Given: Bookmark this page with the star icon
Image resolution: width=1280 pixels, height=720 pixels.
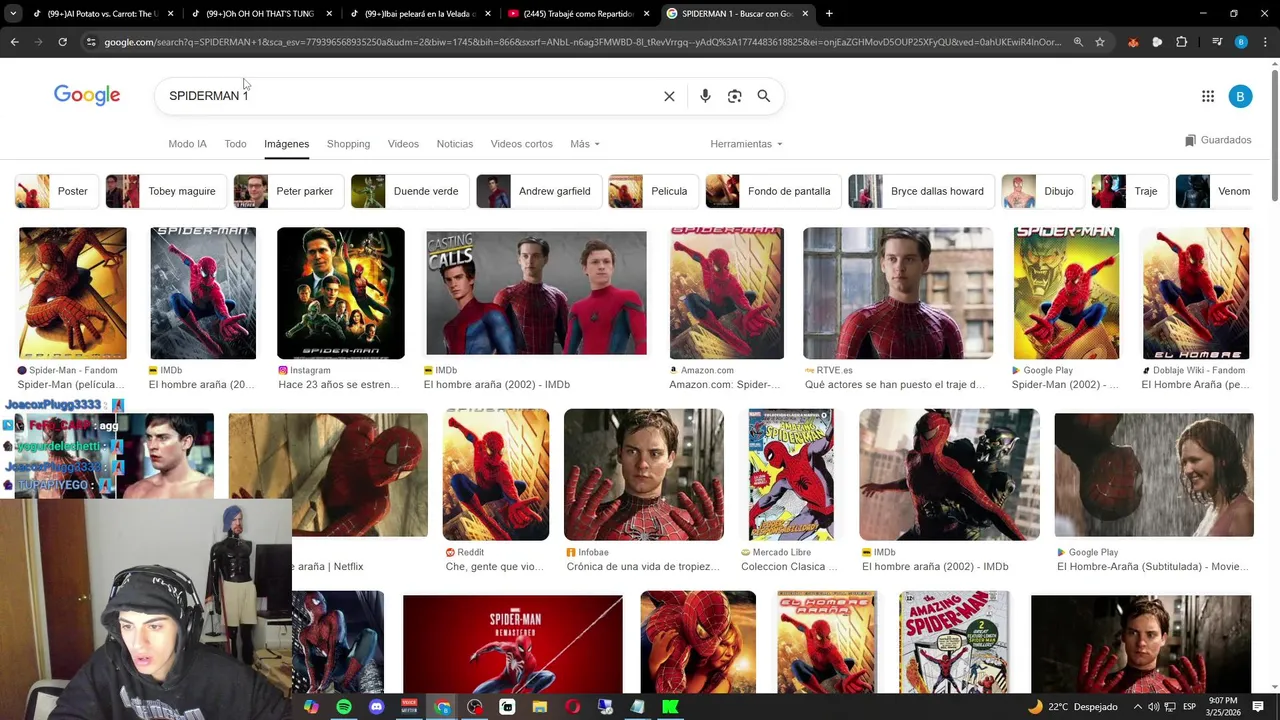Looking at the screenshot, I should coord(1100,42).
